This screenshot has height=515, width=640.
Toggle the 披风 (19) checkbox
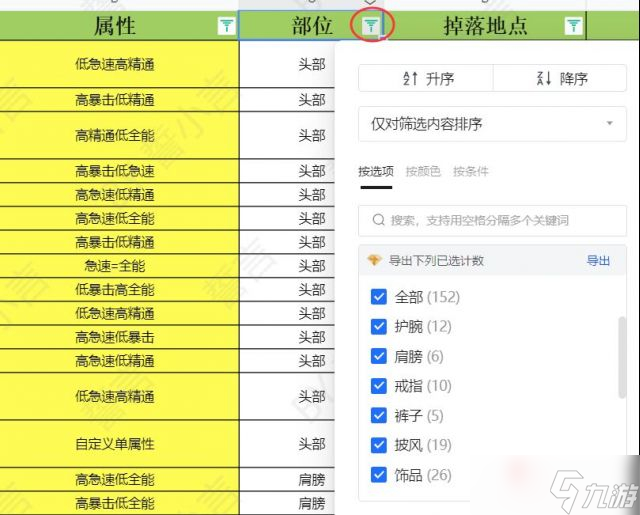coord(379,445)
